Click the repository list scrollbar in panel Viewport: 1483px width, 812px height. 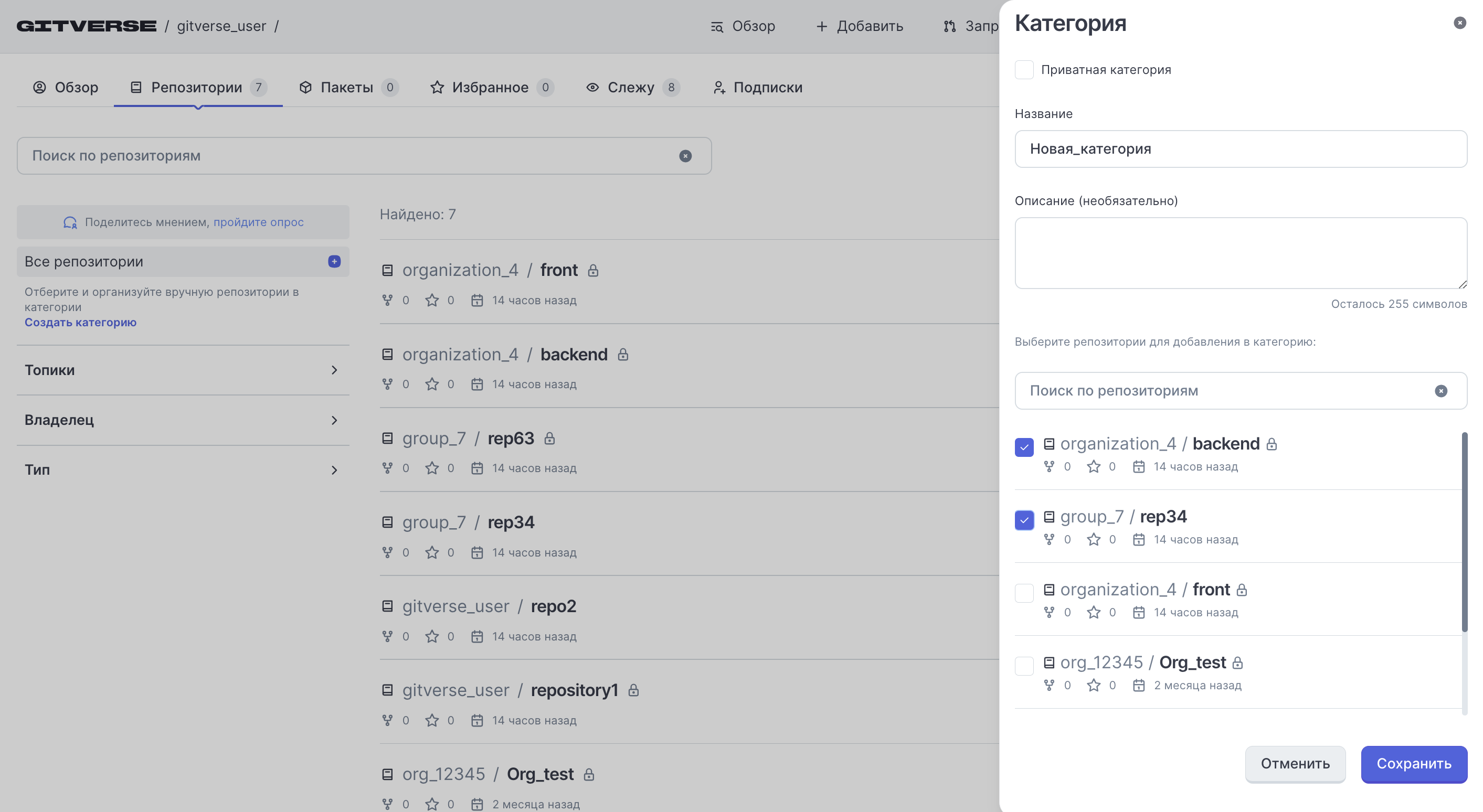(1464, 532)
